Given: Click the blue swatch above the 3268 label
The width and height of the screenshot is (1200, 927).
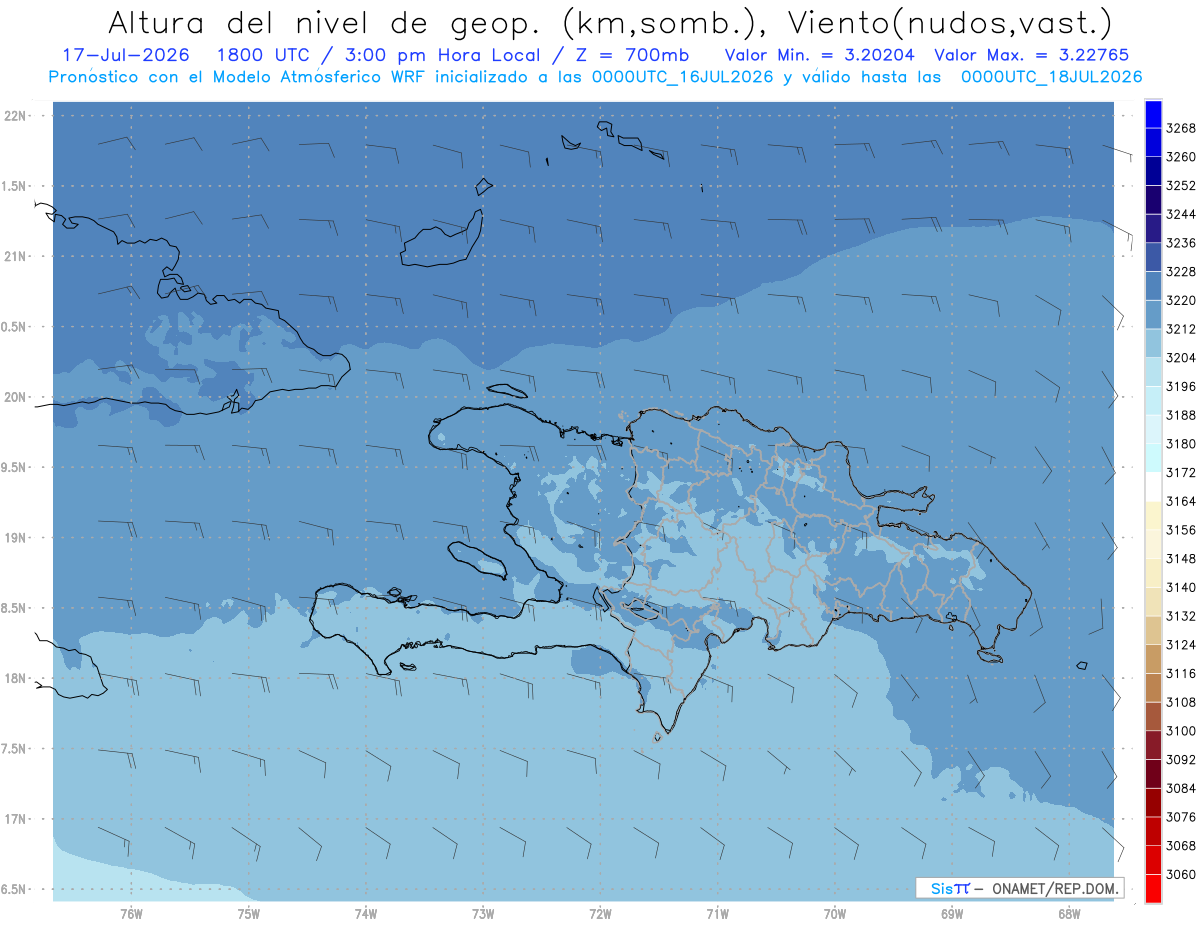Looking at the screenshot, I should (x=1153, y=114).
